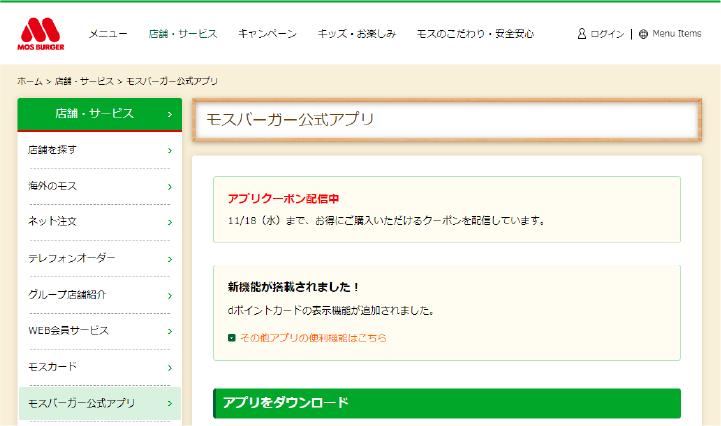Click the chevron on the テレフォンオーダー row
The image size is (721, 426).
click(x=170, y=259)
